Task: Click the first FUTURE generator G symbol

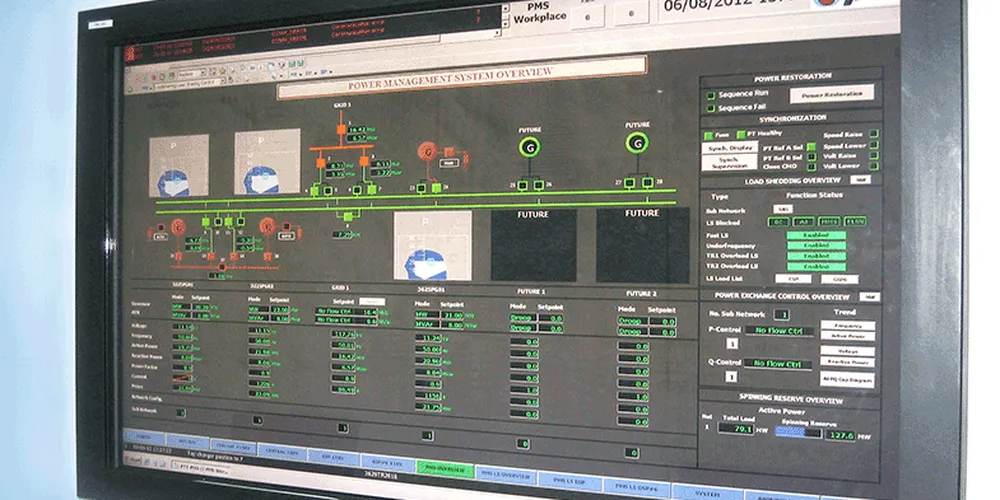Action: coord(529,146)
